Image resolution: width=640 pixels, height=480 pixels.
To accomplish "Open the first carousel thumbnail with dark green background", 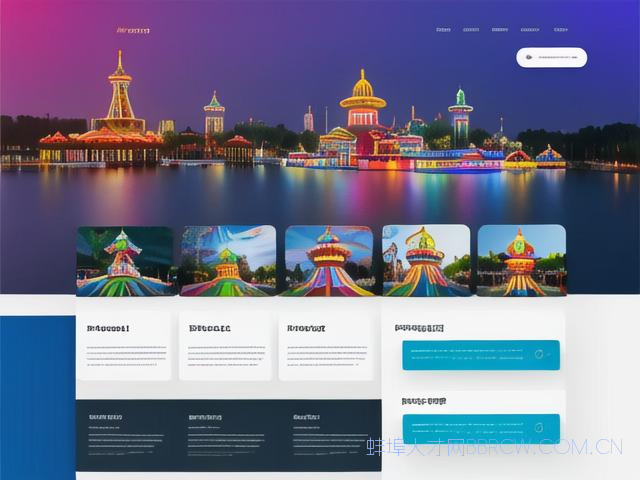I will pos(125,260).
